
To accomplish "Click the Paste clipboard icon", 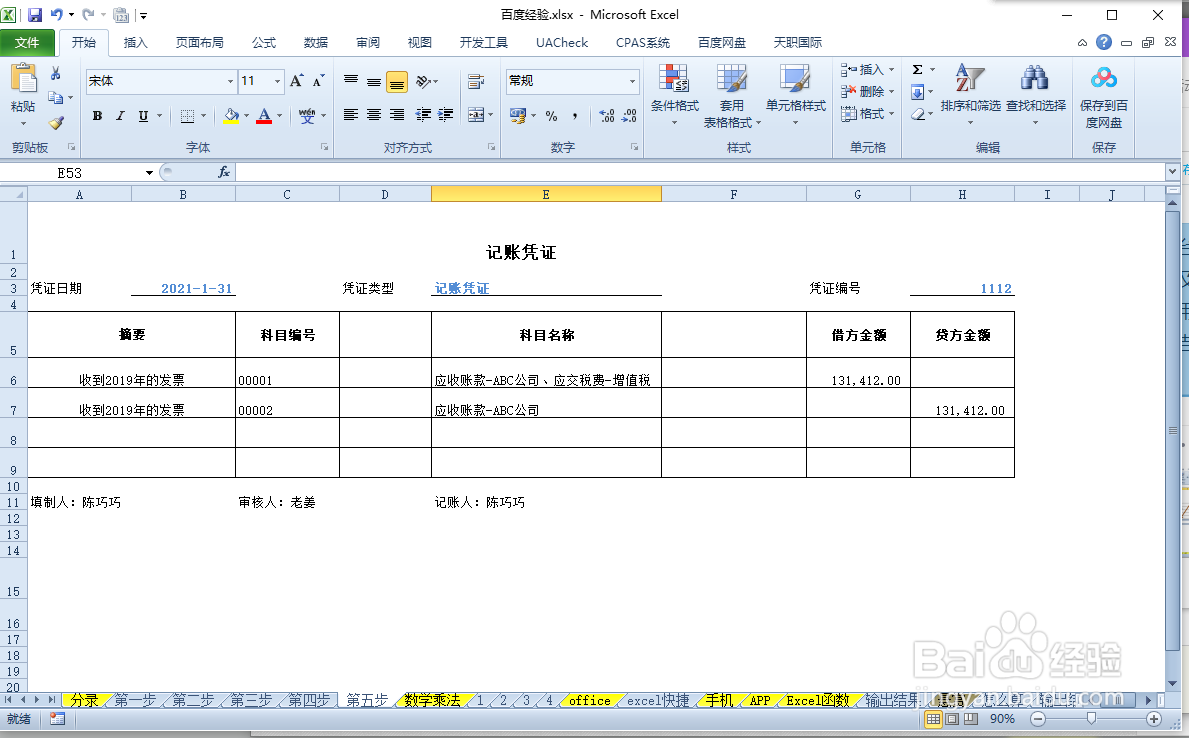I will (23, 79).
